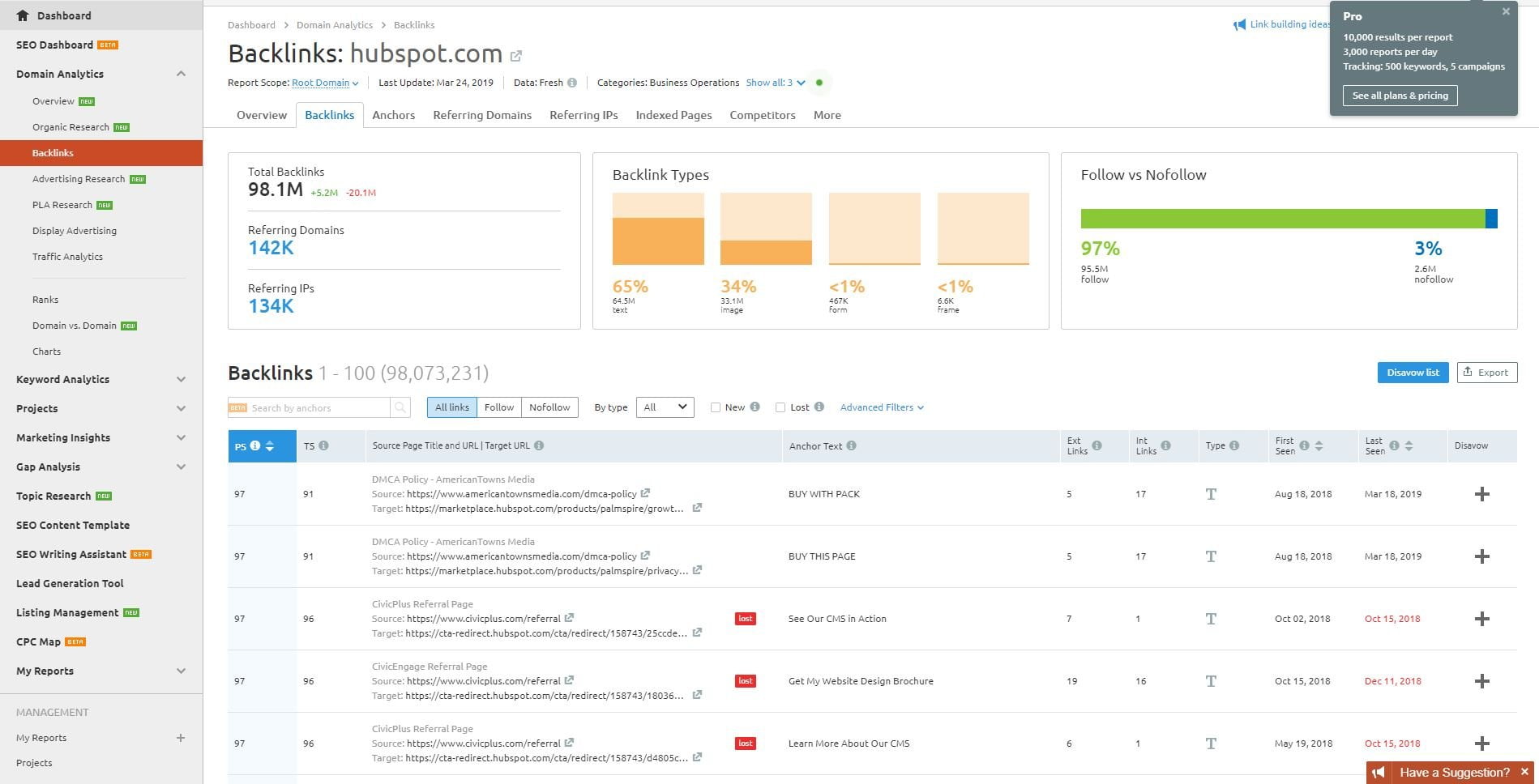Click the green follow portion of the bar
The width and height of the screenshot is (1539, 784).
[1283, 219]
